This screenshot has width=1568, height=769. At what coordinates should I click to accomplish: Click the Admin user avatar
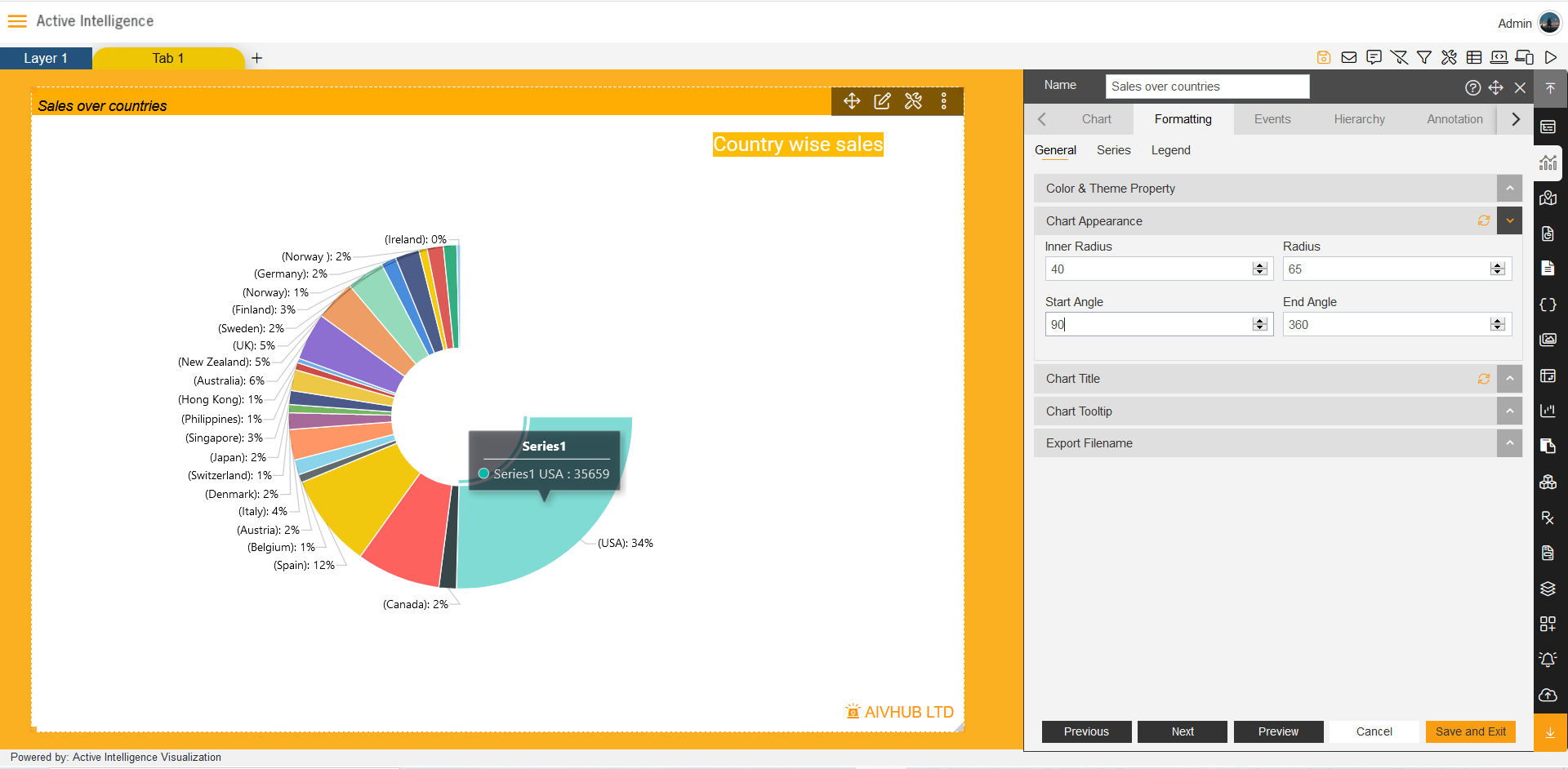click(x=1549, y=23)
